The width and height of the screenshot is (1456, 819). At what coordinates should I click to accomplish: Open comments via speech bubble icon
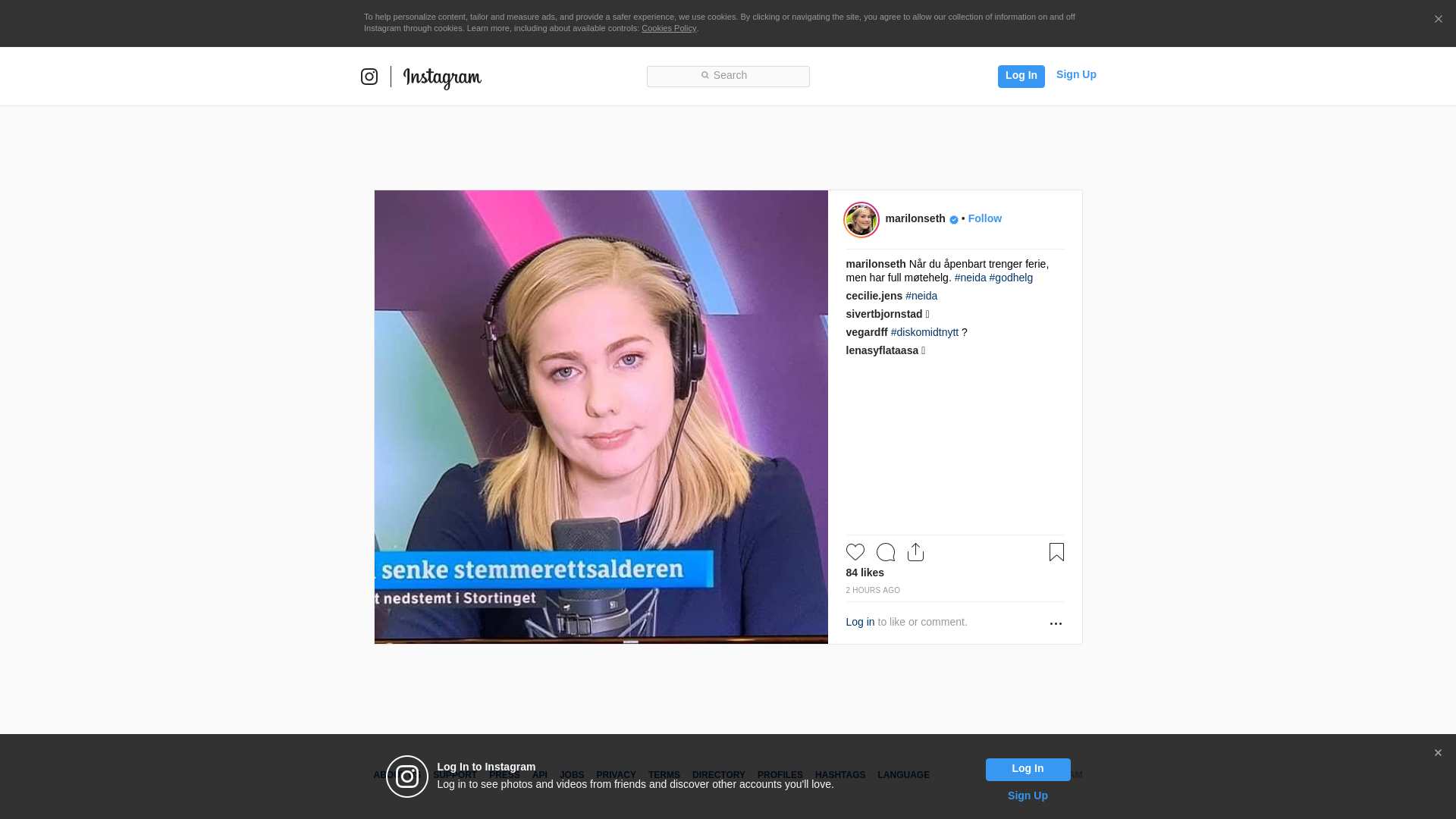tap(886, 552)
